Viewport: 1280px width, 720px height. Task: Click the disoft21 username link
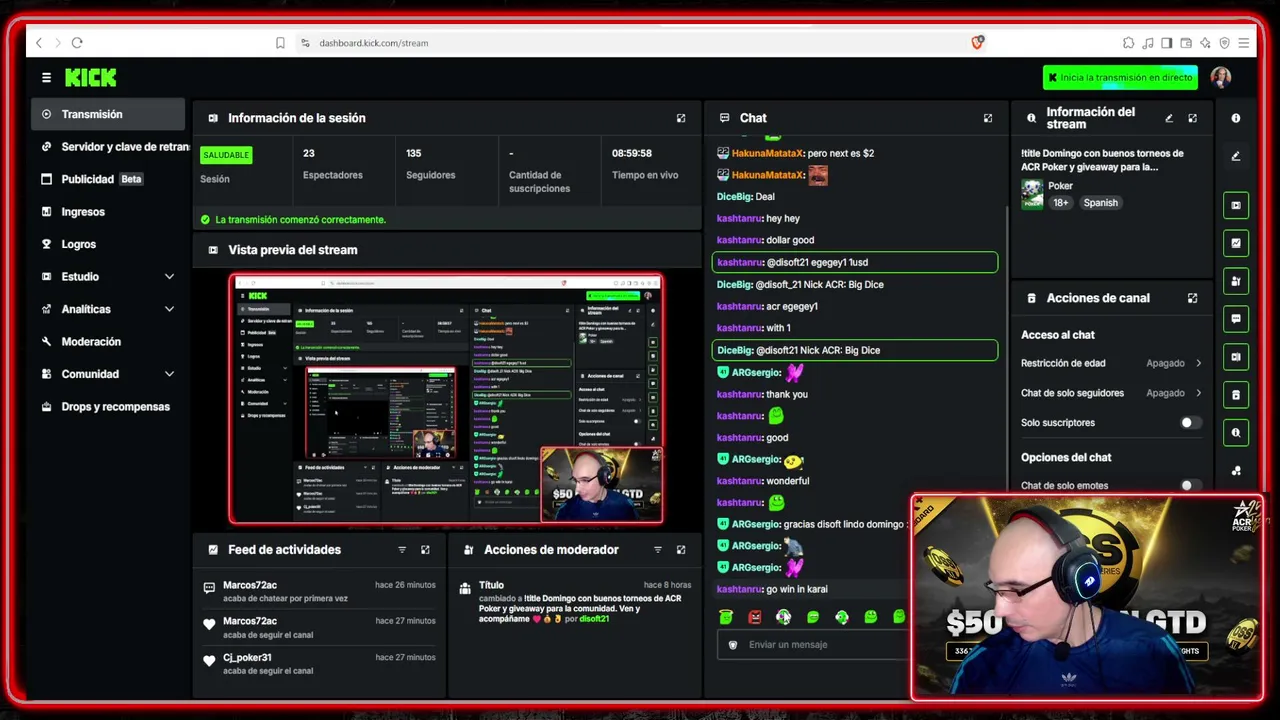594,619
